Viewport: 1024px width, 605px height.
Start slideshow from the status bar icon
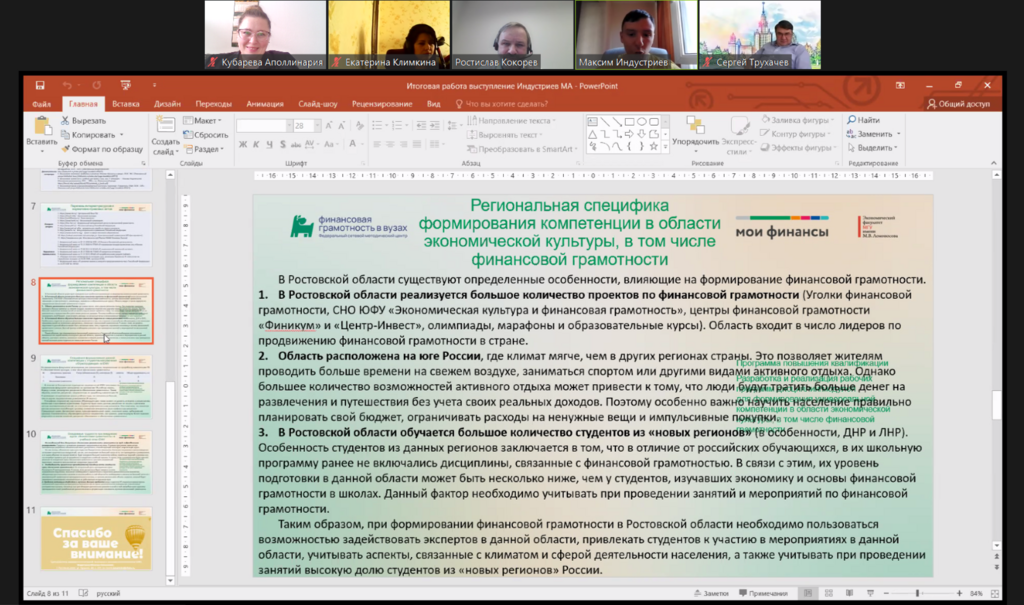pos(870,593)
